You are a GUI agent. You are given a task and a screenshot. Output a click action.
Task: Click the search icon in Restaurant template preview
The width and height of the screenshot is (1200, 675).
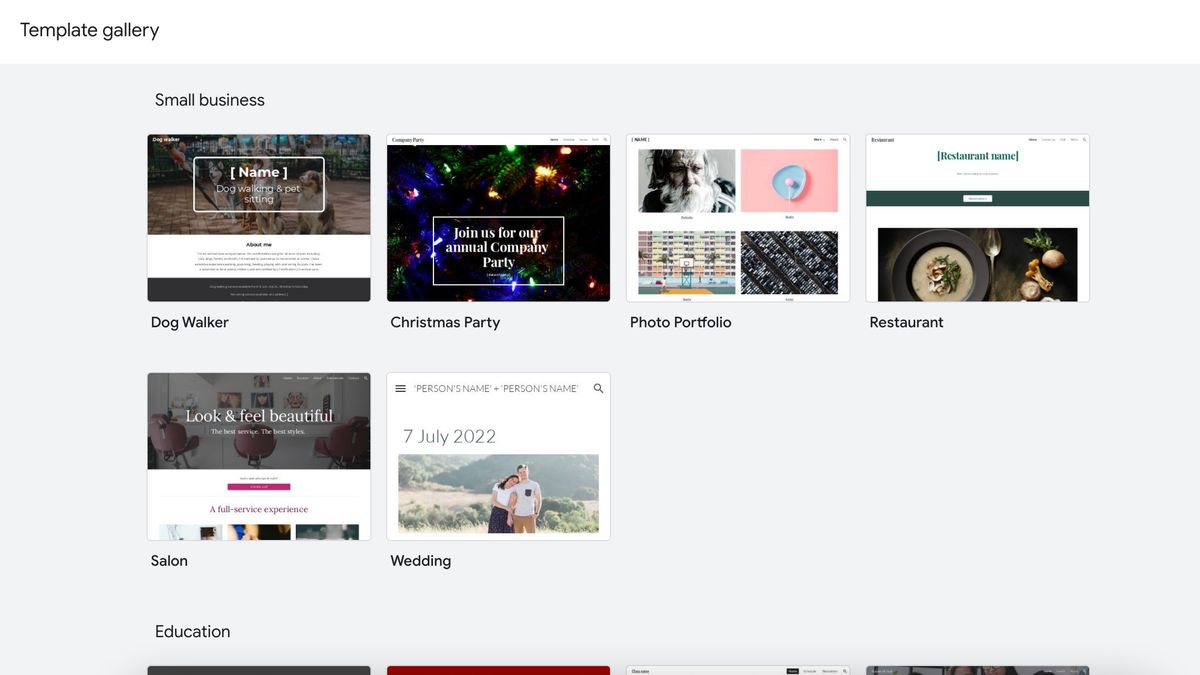pos(1084,139)
